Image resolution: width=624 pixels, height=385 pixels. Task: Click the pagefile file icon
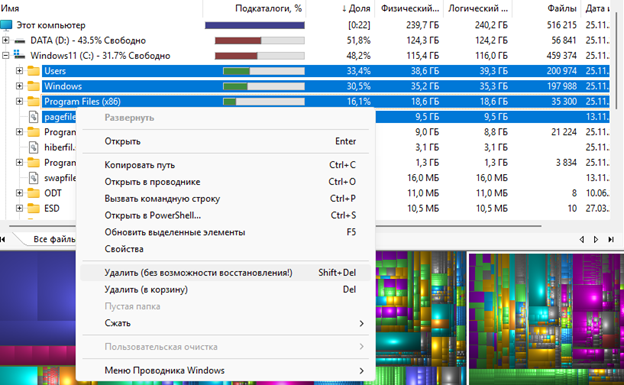34,117
